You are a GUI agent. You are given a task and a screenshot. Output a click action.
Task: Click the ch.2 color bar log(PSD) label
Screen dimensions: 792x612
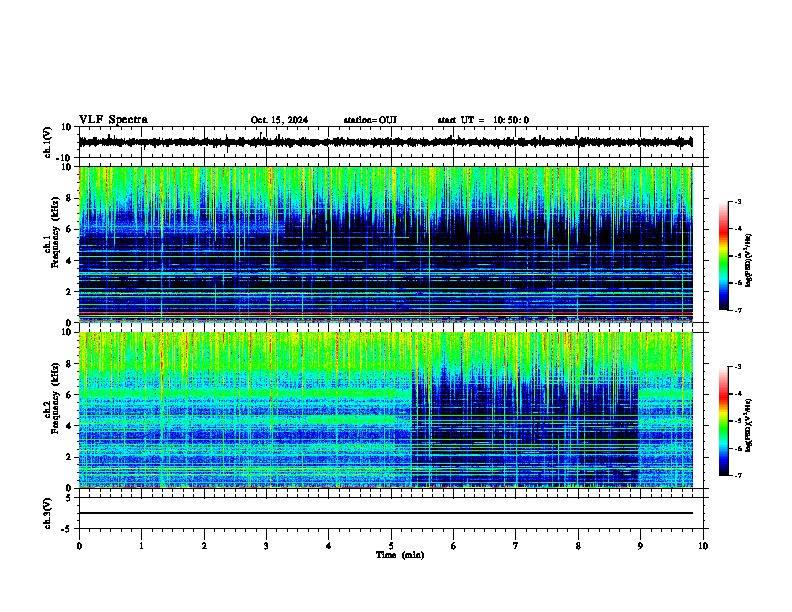[x=748, y=425]
